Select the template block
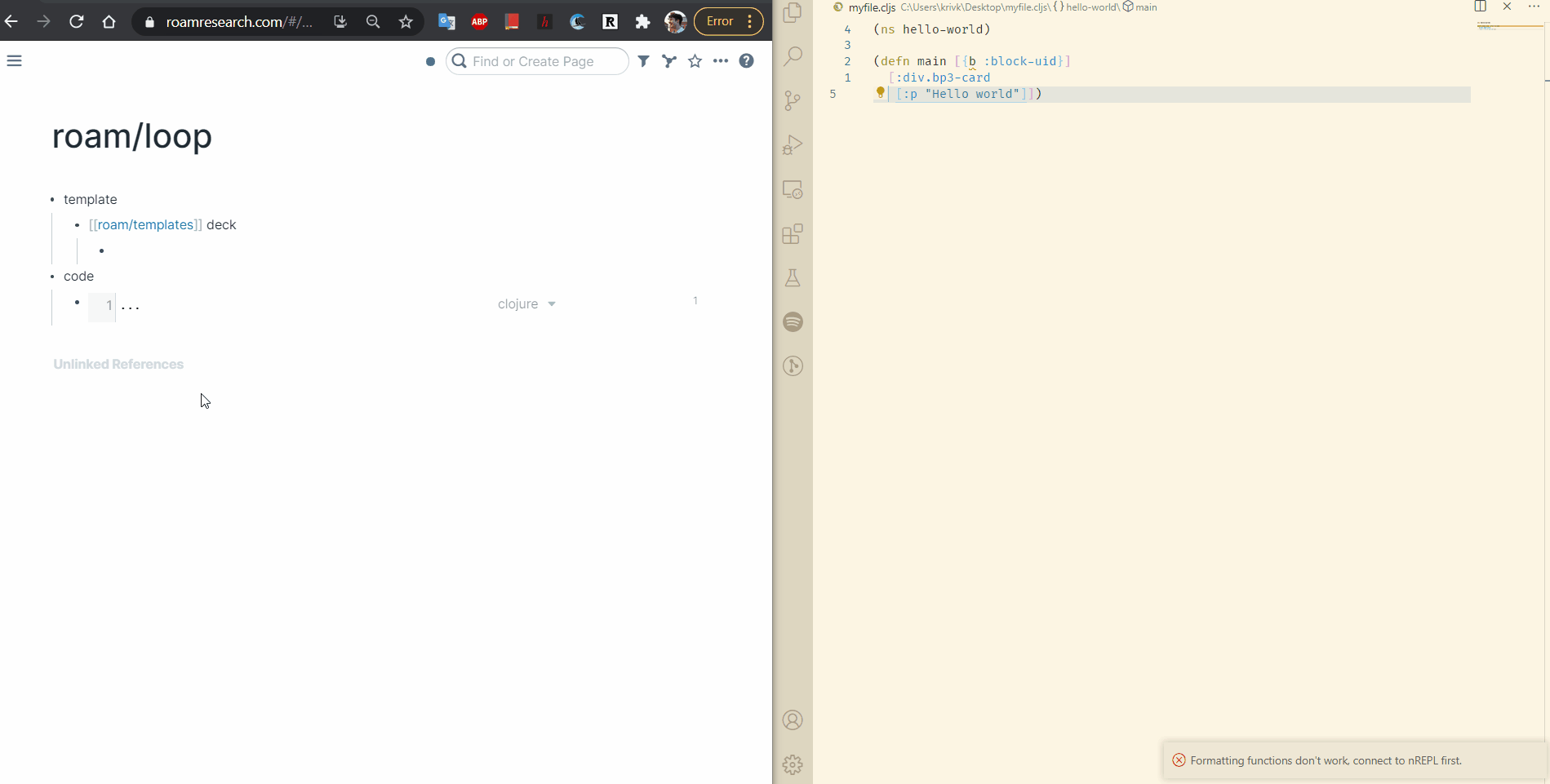Image resolution: width=1550 pixels, height=784 pixels. 91,199
